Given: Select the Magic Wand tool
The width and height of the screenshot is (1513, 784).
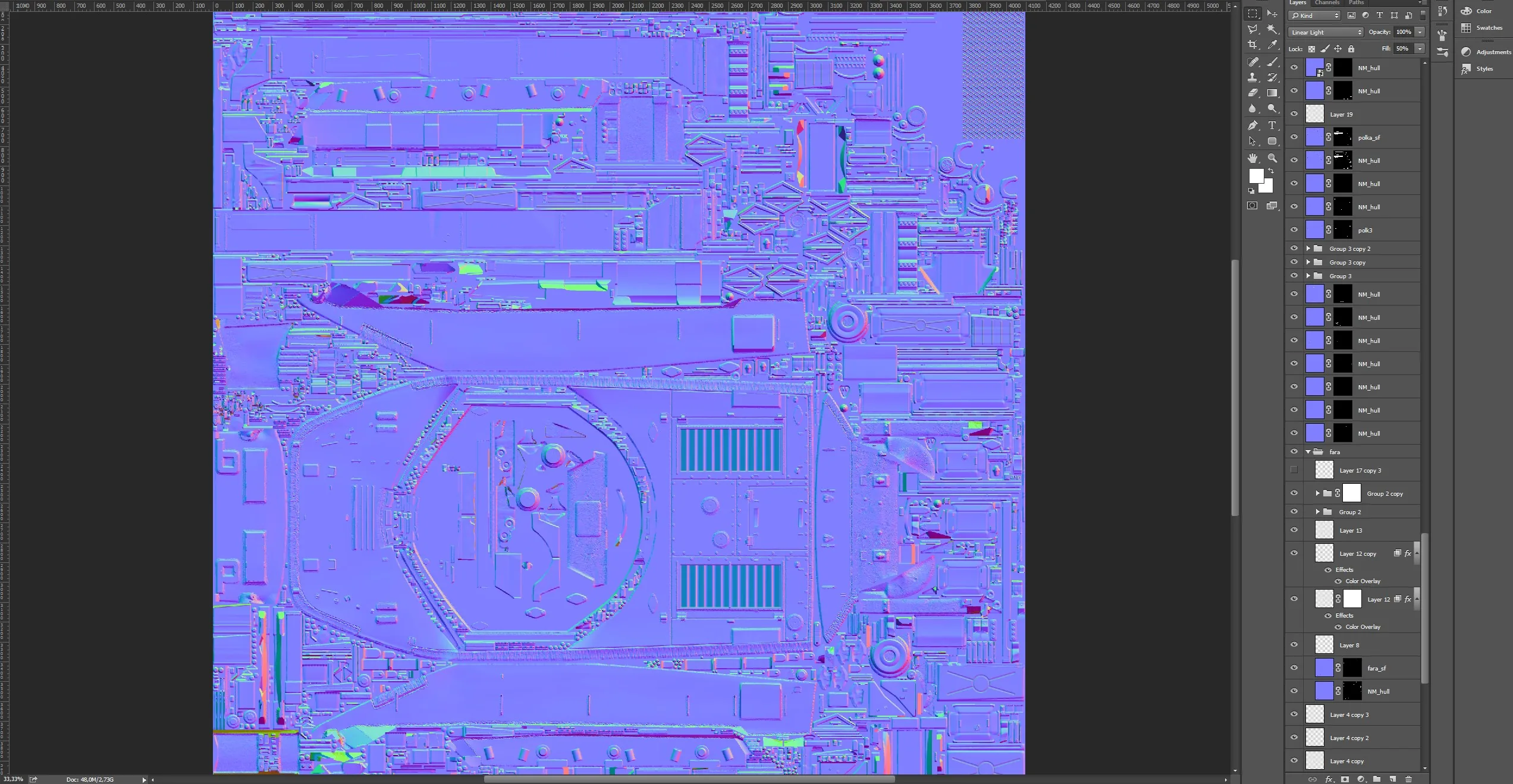Looking at the screenshot, I should [x=1272, y=29].
